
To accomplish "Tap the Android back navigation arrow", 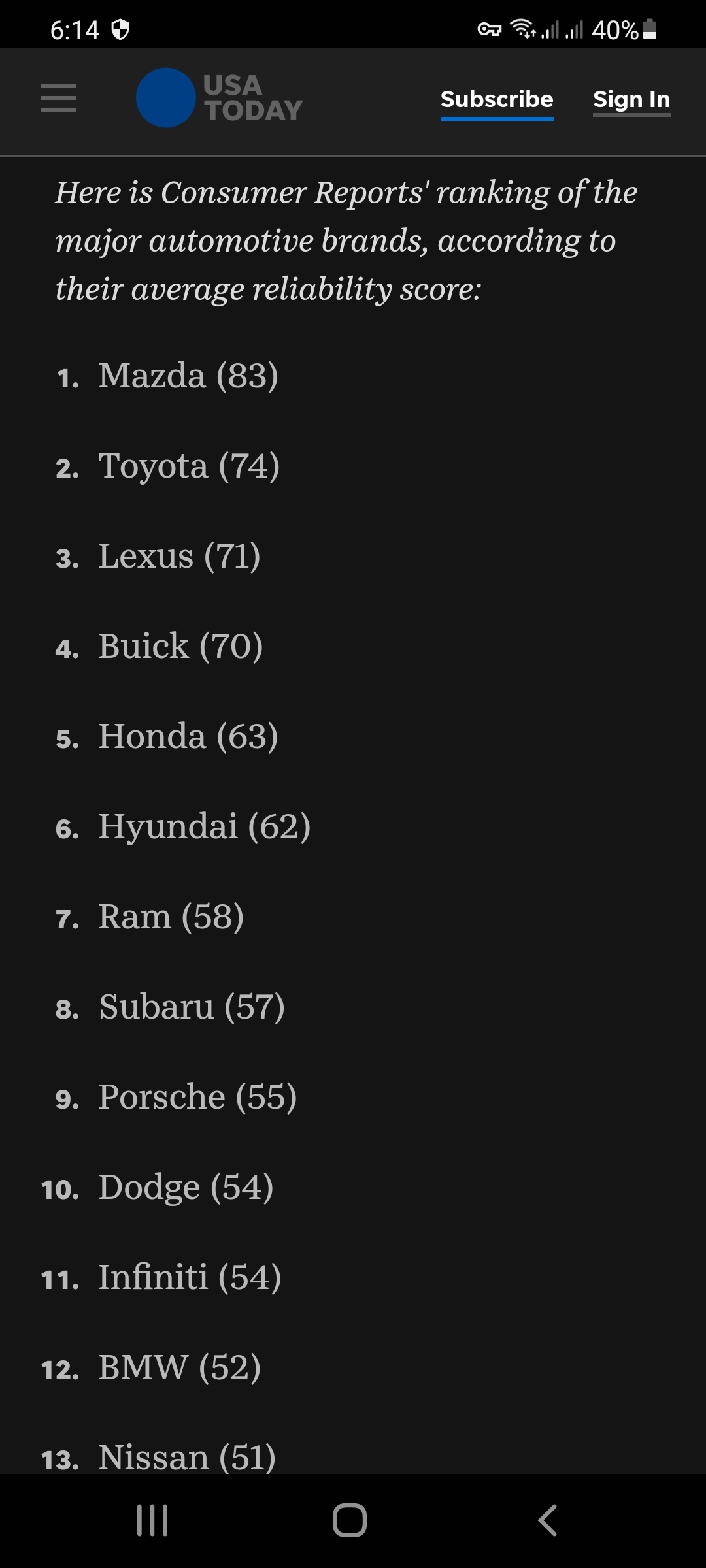I will tap(548, 1520).
